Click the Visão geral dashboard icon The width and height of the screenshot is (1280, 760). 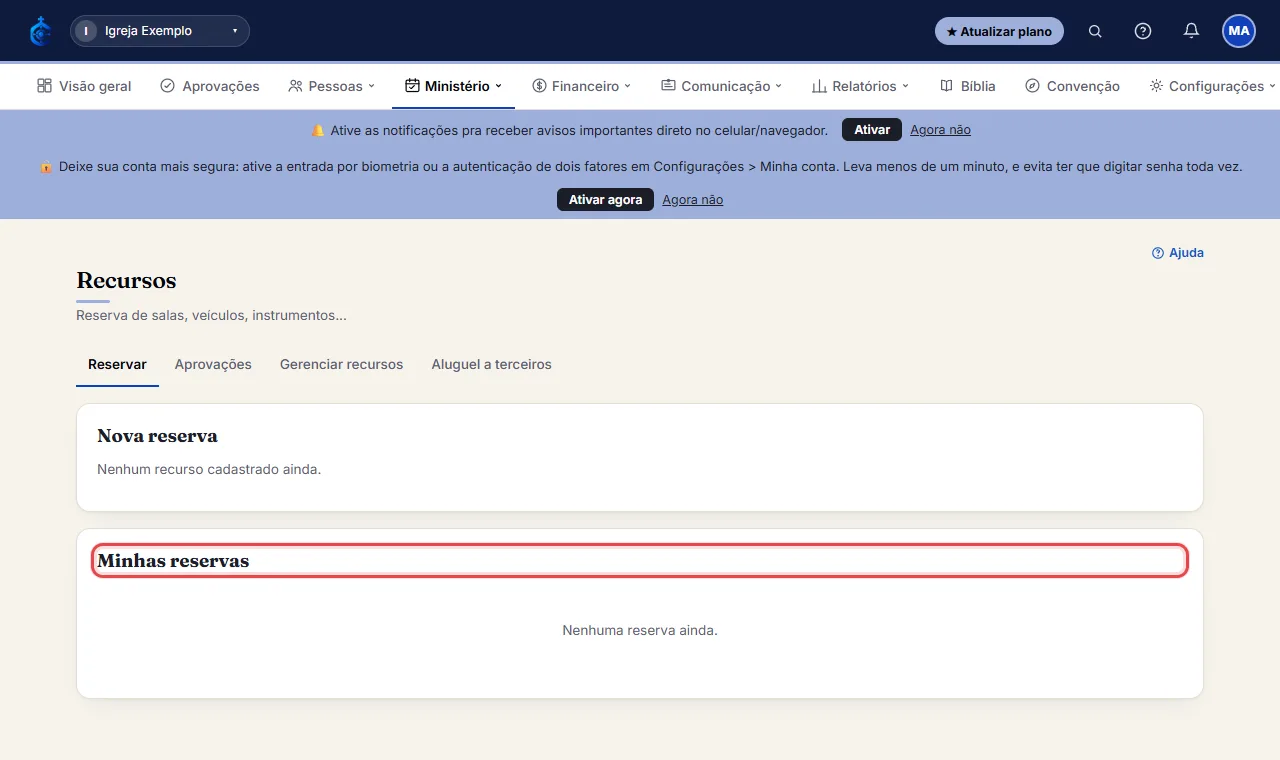tap(44, 86)
